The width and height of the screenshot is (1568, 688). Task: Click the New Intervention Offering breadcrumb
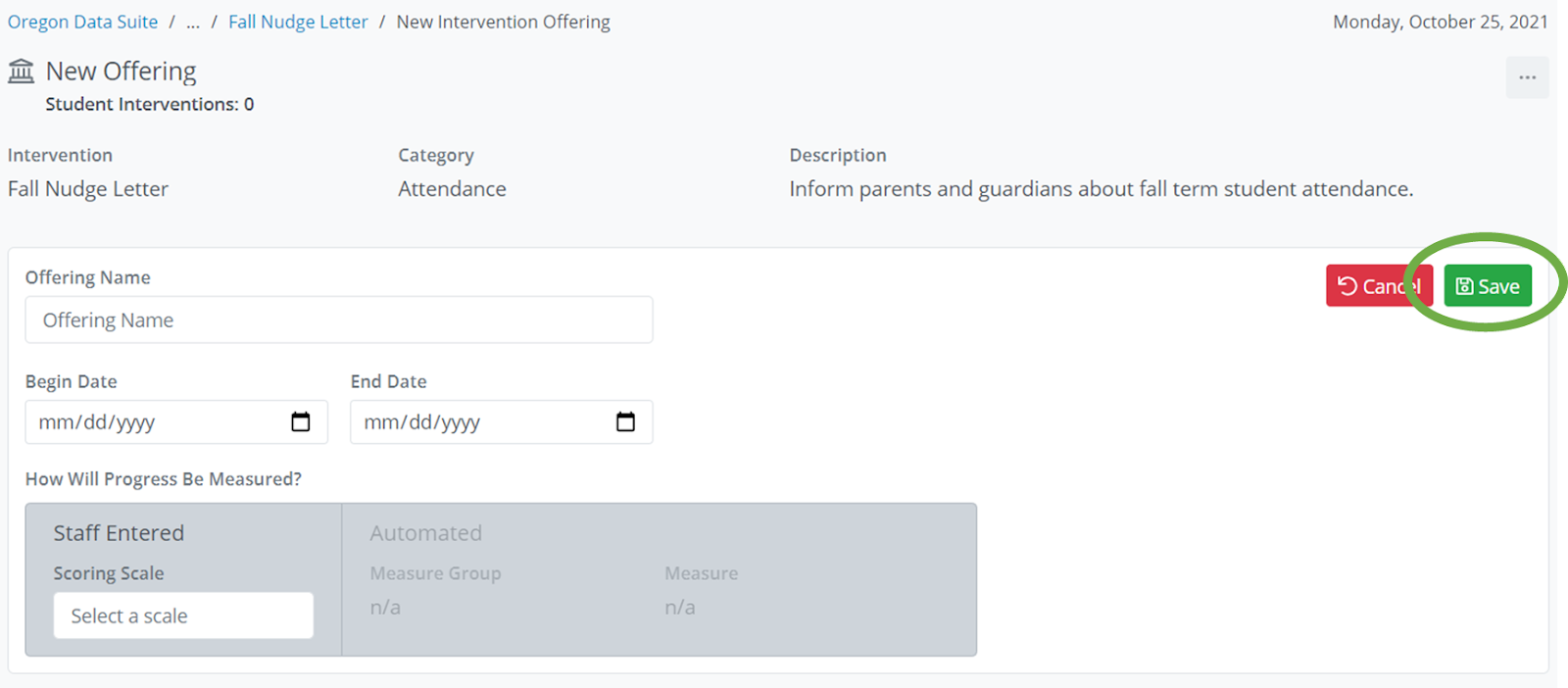click(503, 23)
